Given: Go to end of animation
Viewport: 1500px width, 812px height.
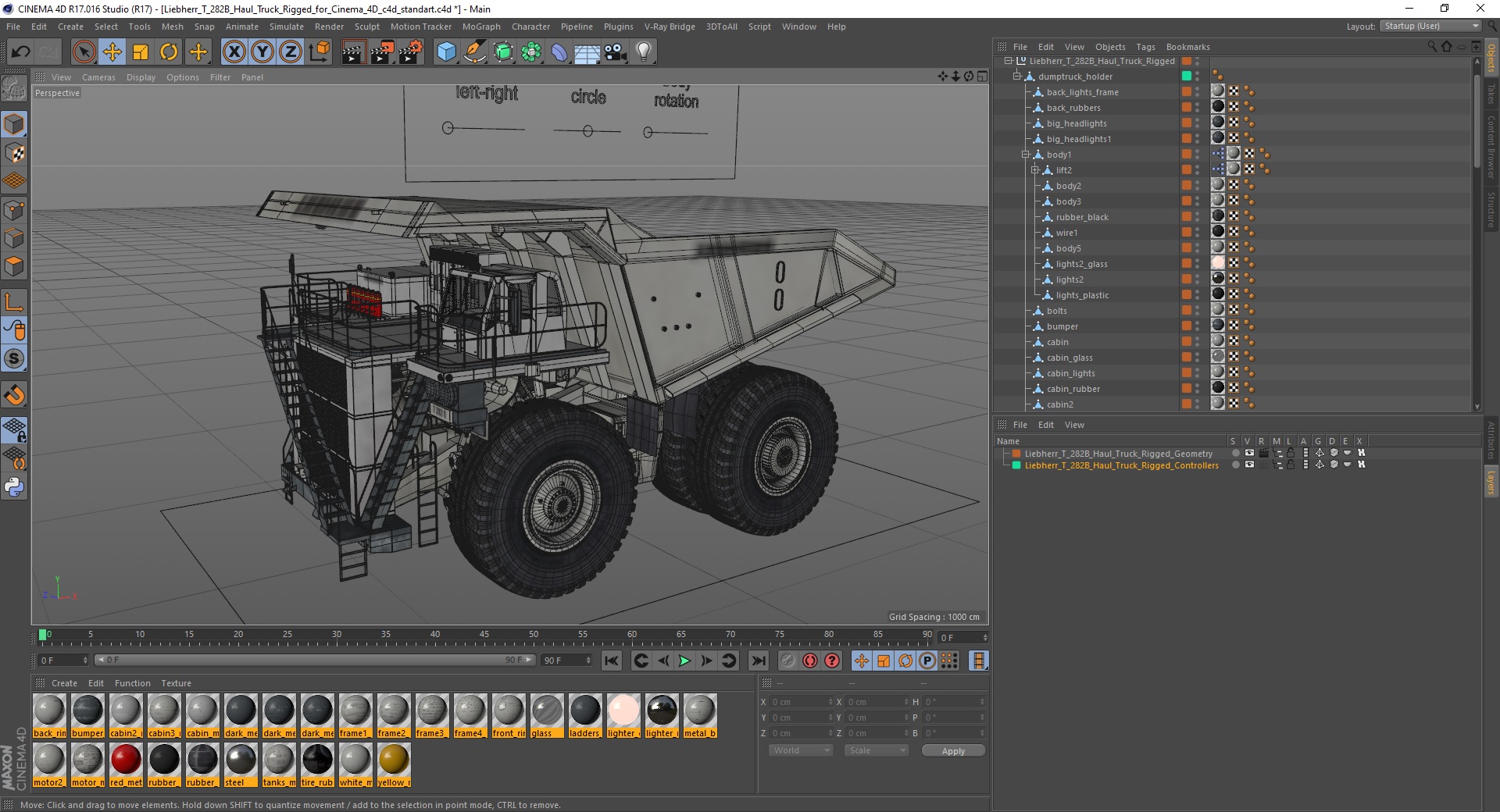Looking at the screenshot, I should click(x=758, y=661).
